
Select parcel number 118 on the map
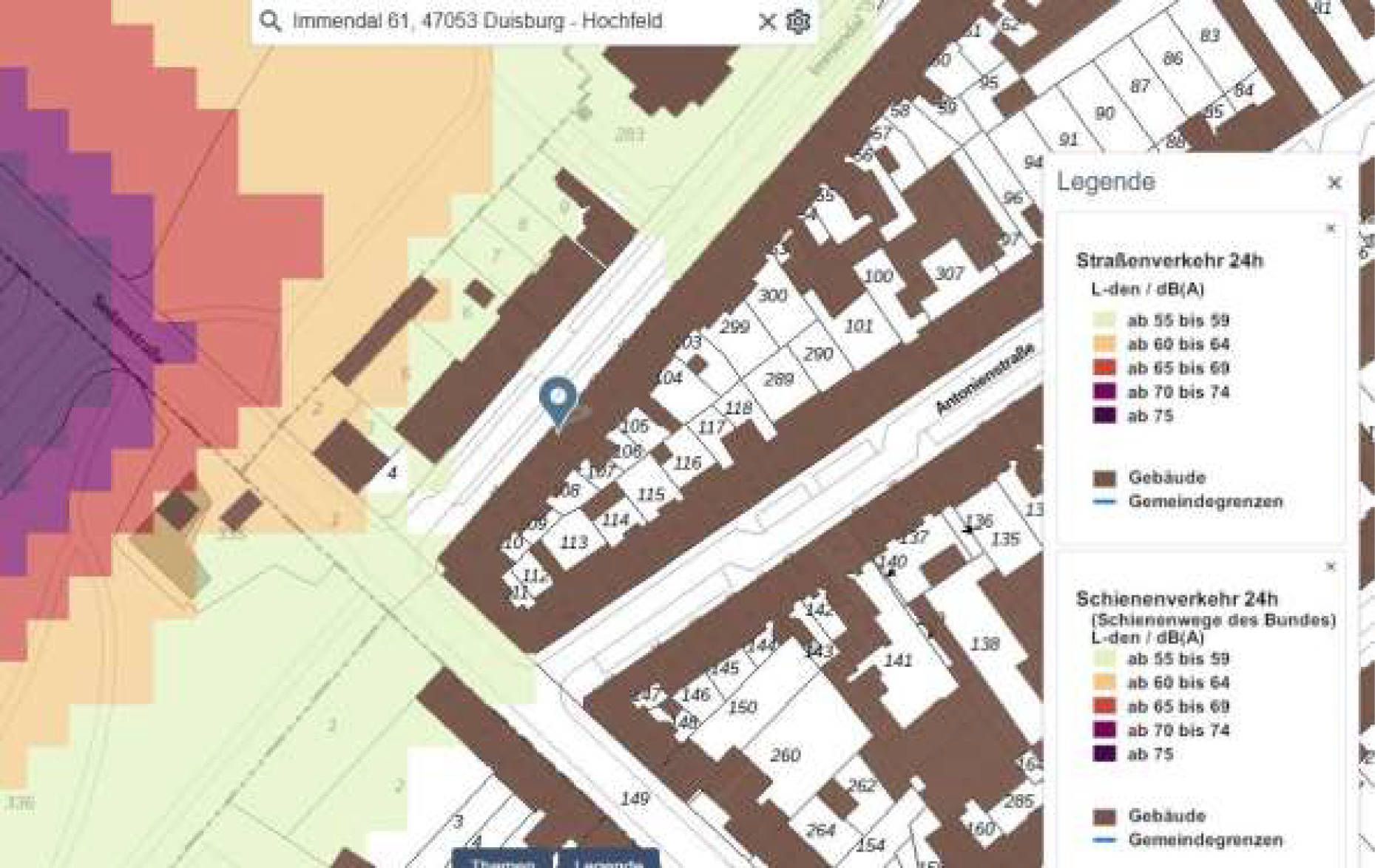click(738, 408)
